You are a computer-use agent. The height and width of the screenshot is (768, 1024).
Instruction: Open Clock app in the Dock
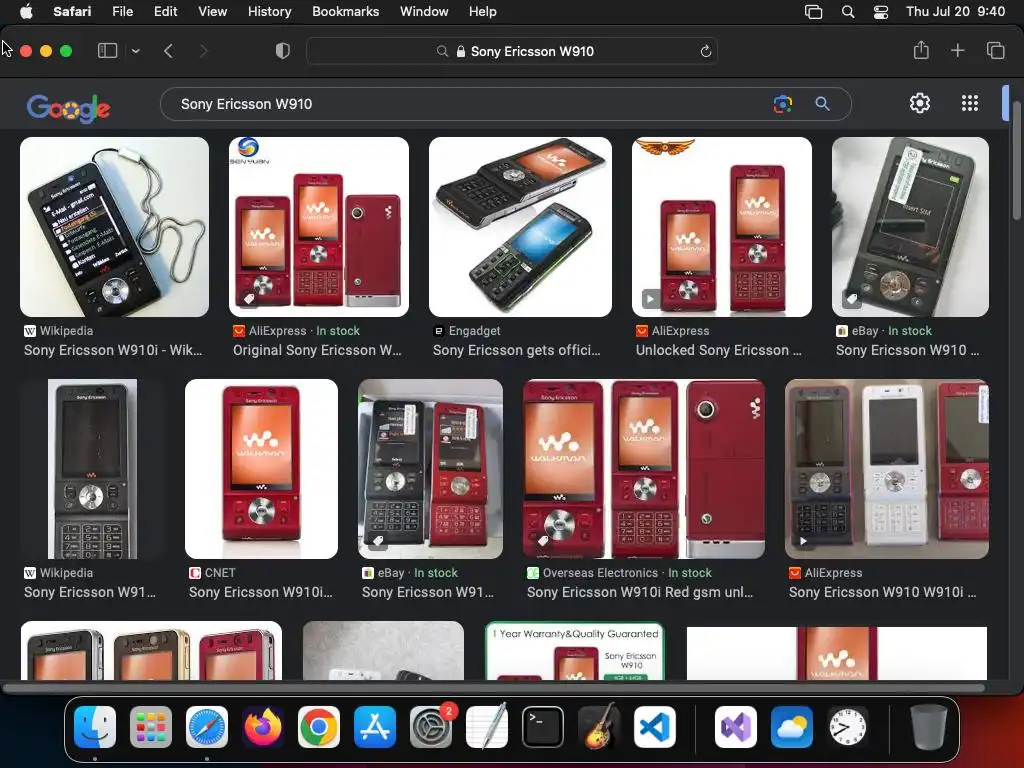848,727
